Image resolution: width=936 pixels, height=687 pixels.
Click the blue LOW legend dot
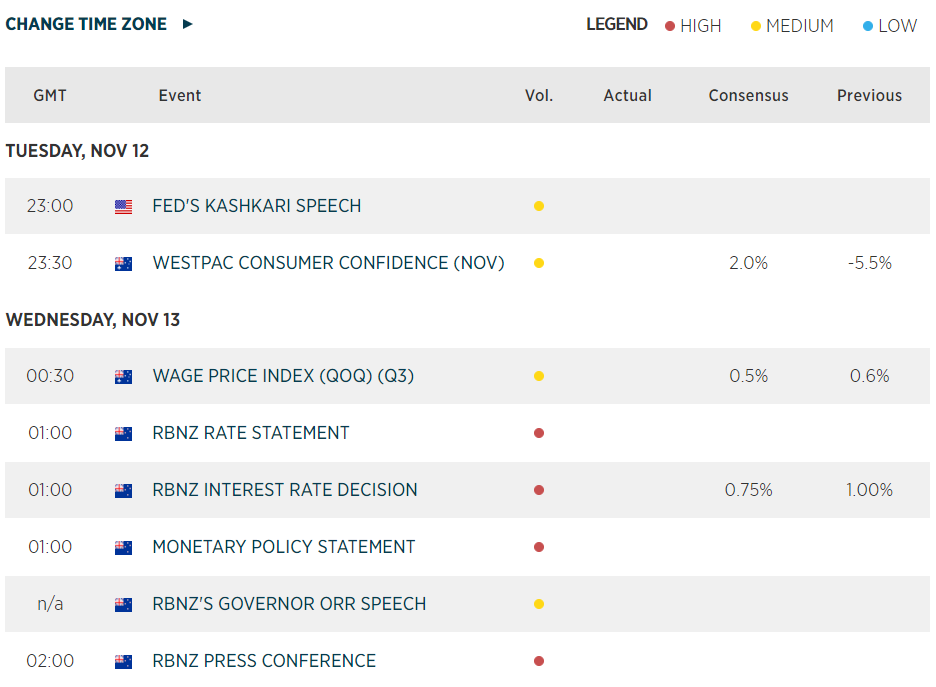tap(868, 26)
